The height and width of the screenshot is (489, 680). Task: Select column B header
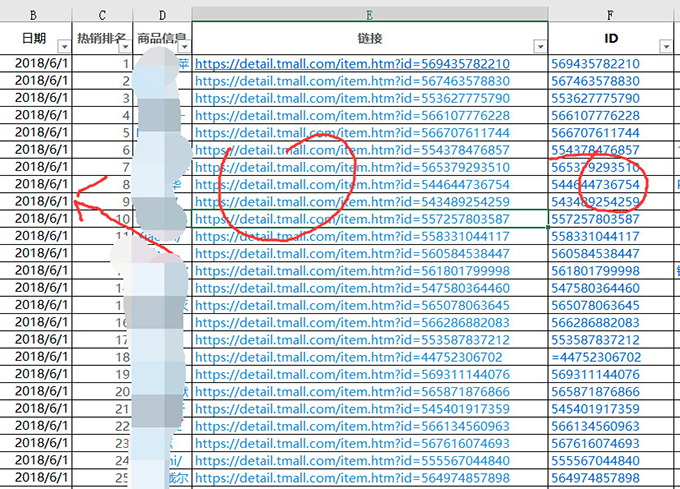(34, 15)
